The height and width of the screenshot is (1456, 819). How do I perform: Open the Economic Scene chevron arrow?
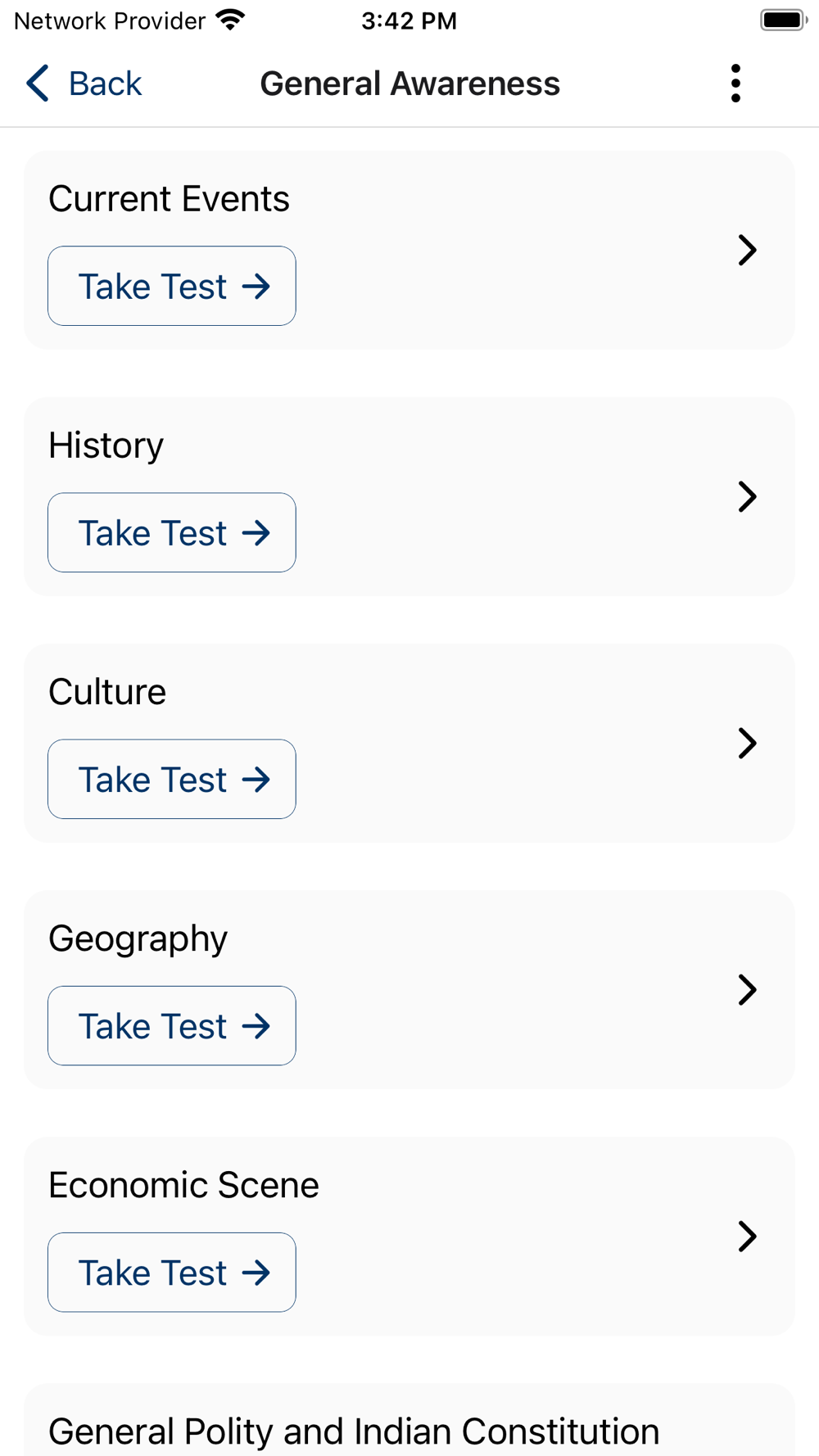coord(747,1236)
